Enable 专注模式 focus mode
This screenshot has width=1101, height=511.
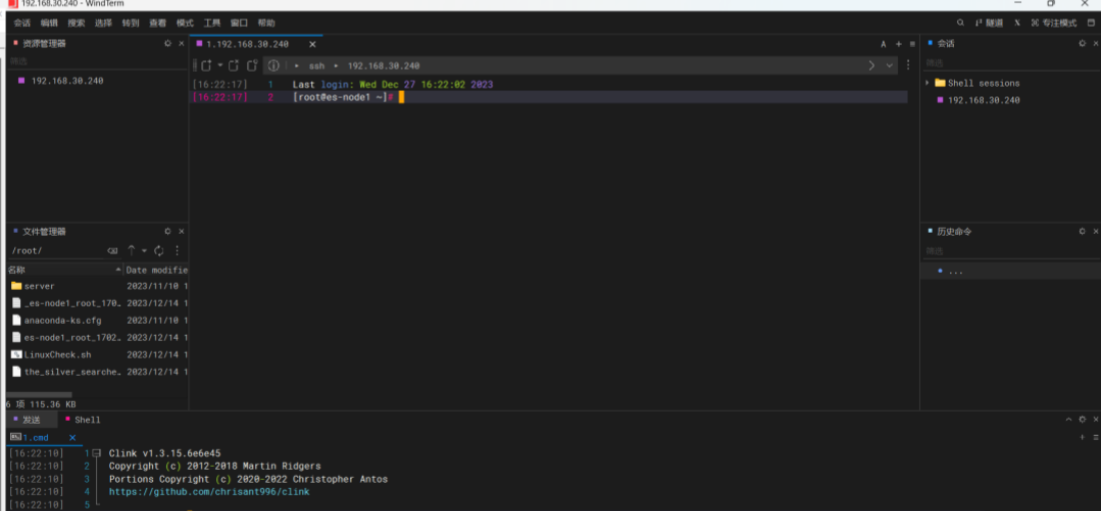pos(1053,23)
